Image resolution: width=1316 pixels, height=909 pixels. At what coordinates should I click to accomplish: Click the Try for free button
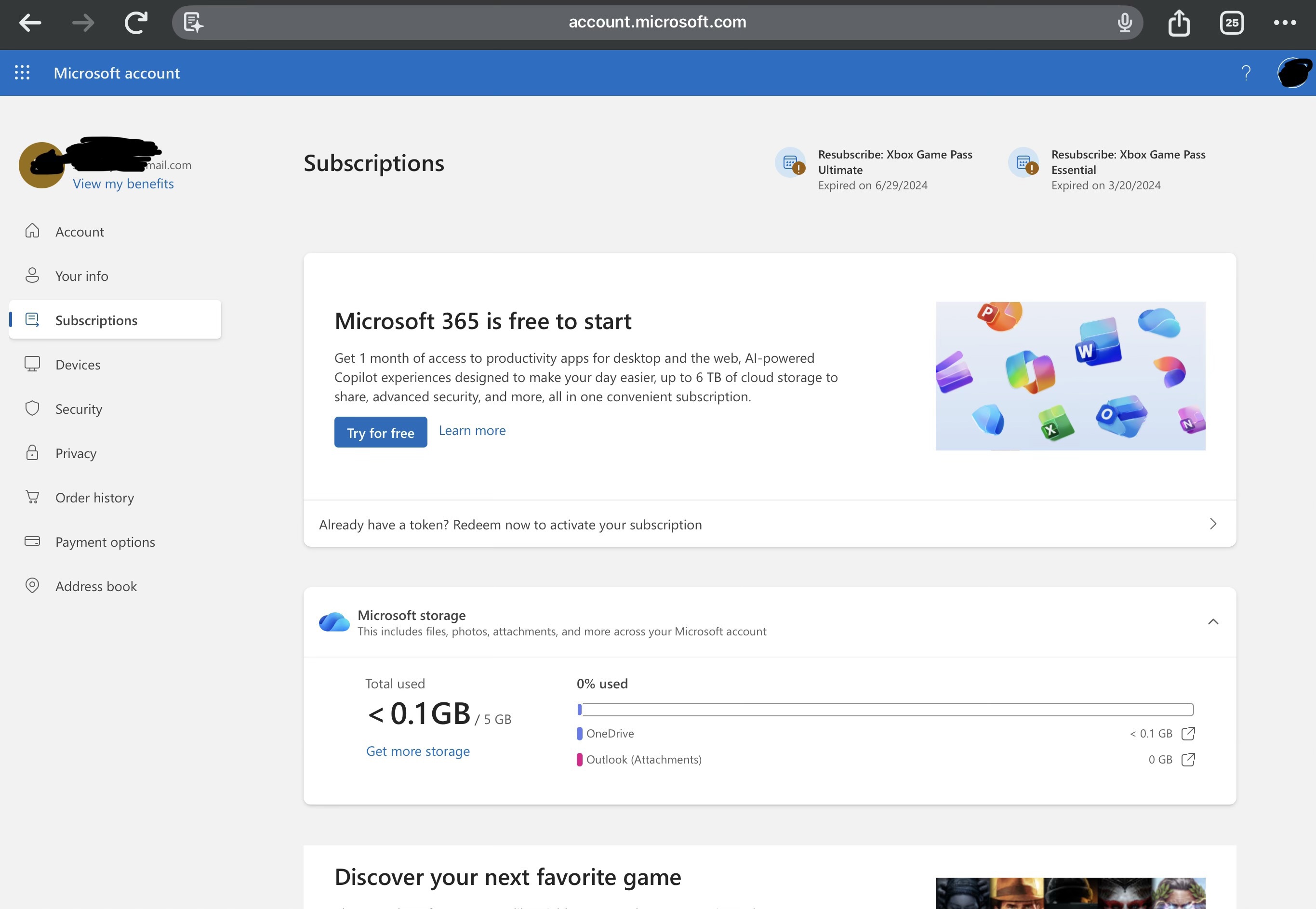point(381,432)
